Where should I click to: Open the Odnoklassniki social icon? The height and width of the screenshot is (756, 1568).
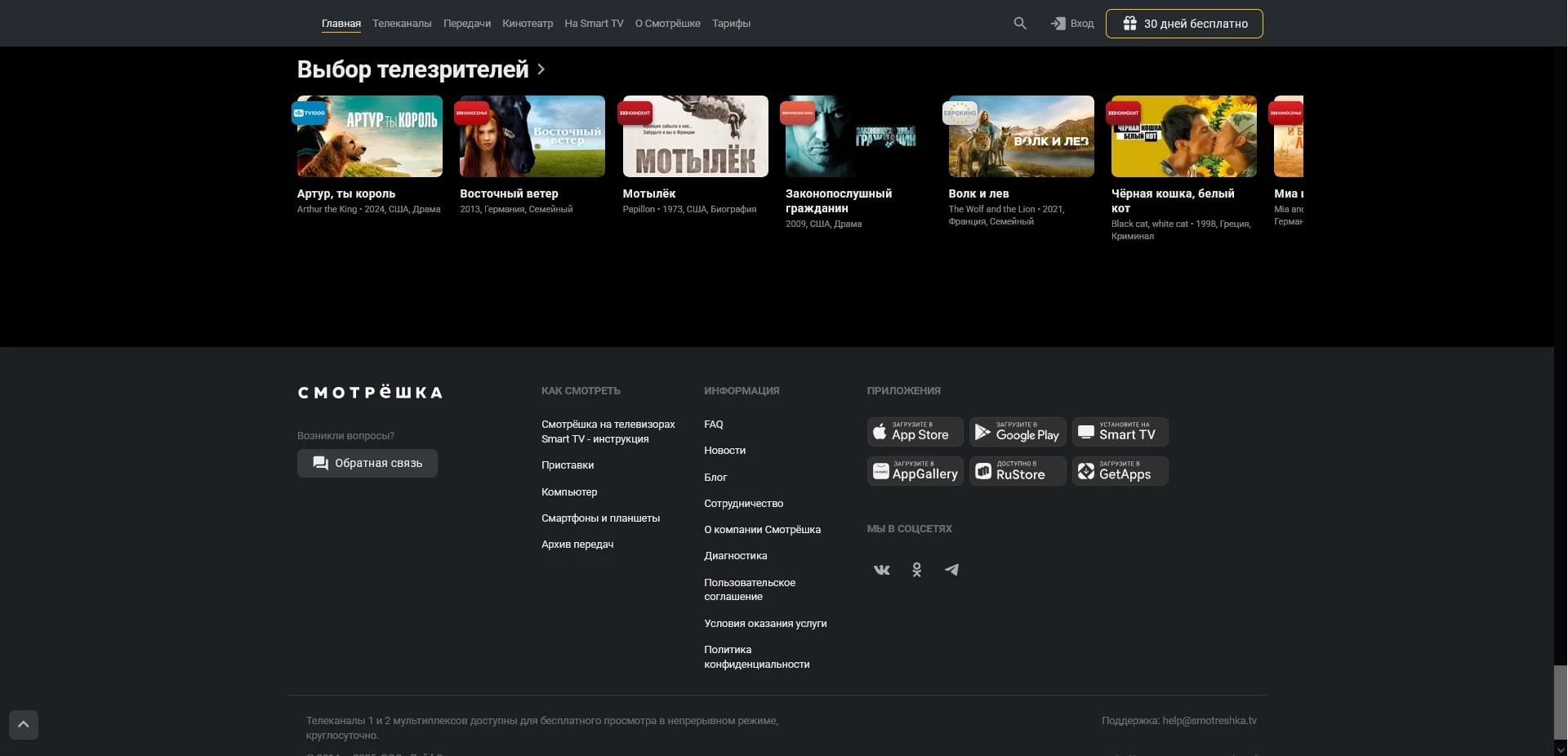pyautogui.click(x=916, y=570)
